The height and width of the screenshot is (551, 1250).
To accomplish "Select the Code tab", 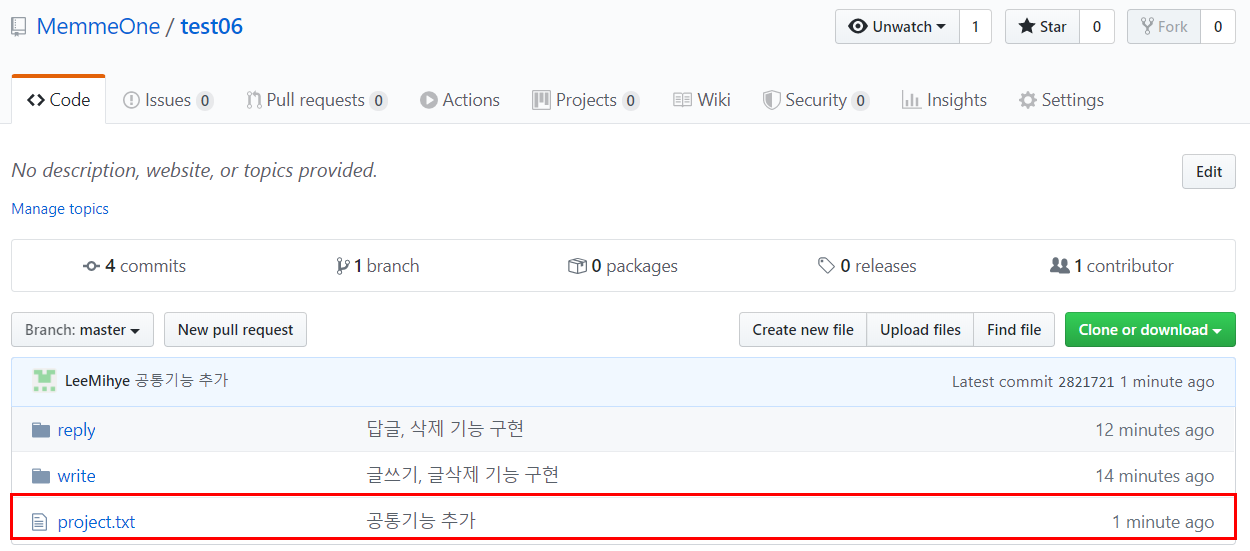I will [58, 100].
